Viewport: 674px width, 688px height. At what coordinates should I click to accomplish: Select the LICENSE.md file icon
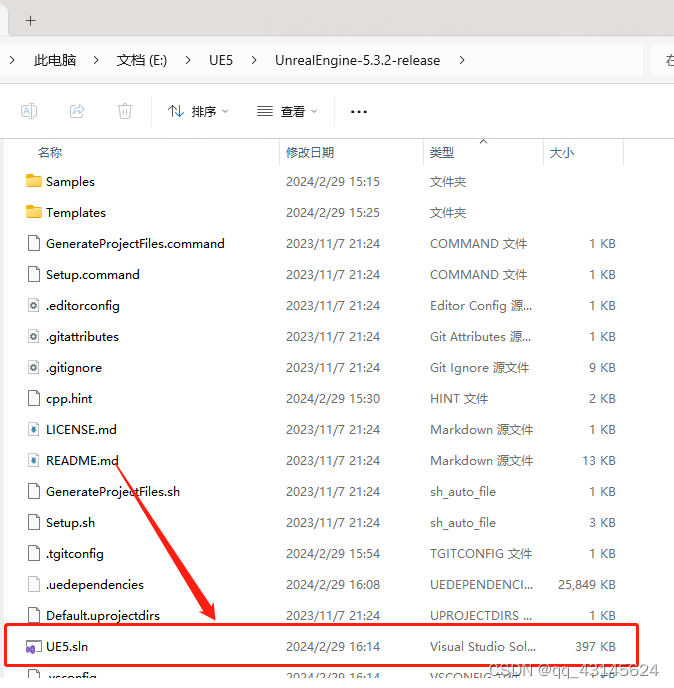tap(34, 430)
